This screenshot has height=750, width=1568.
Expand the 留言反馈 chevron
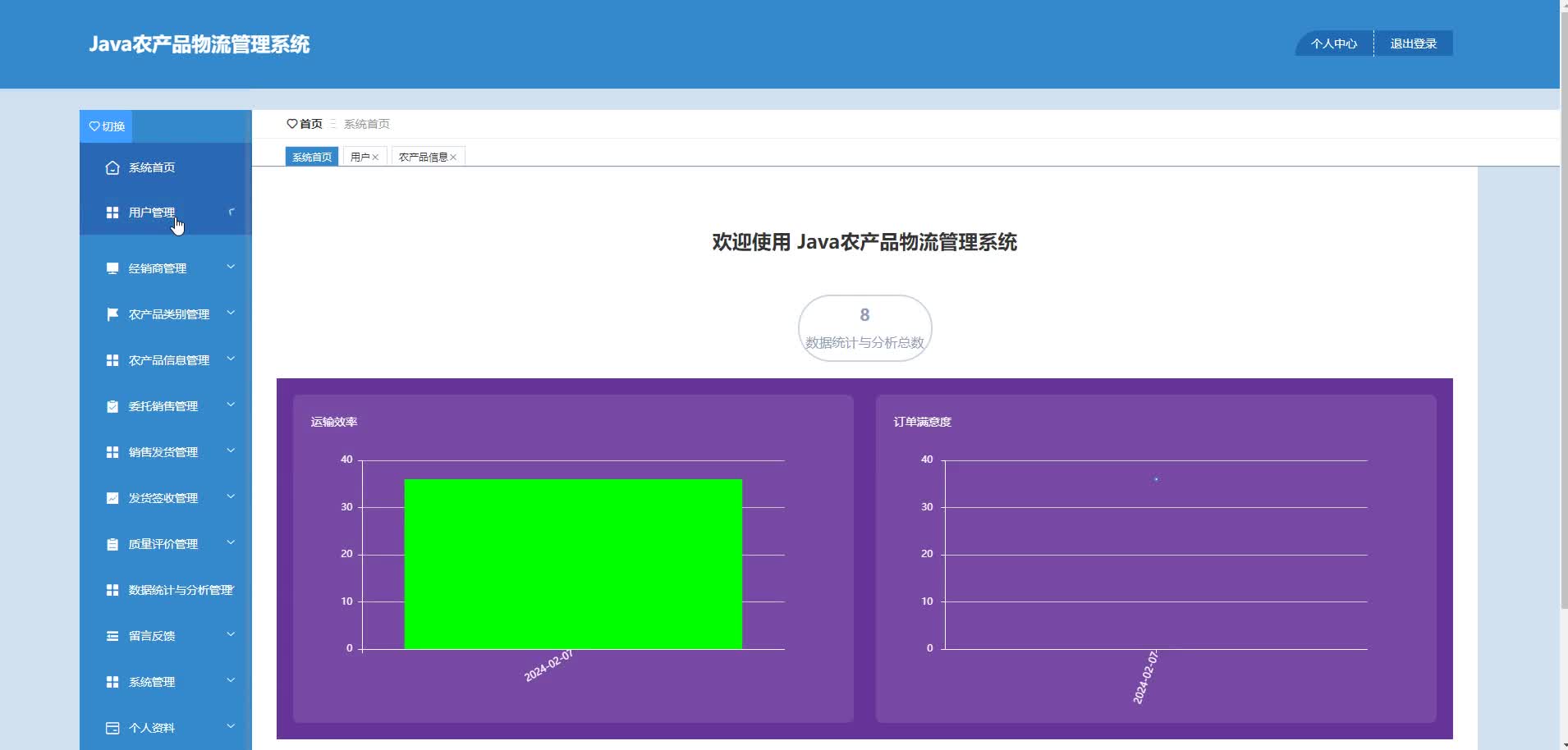(x=231, y=634)
